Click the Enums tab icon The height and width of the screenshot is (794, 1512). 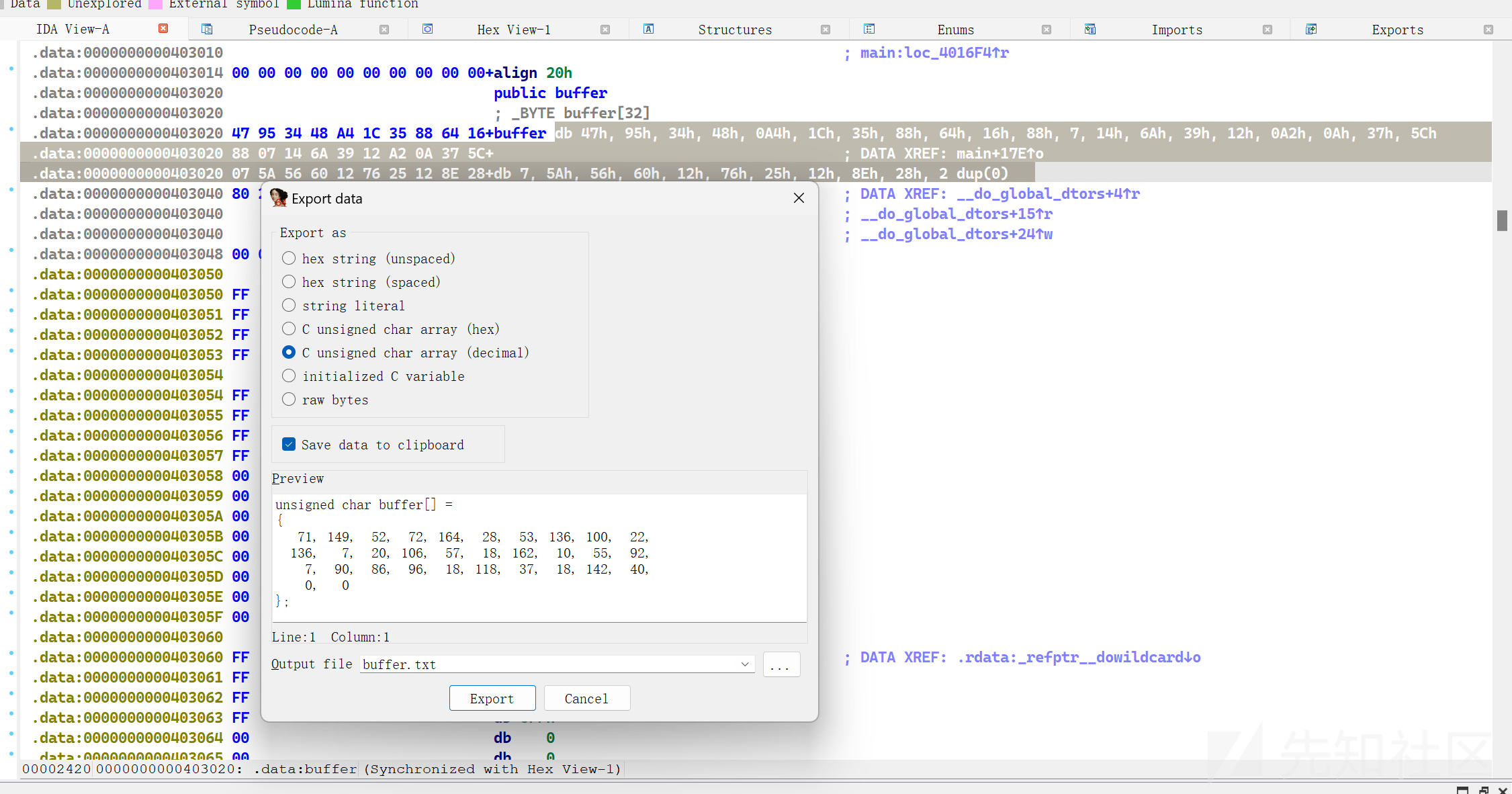869,29
